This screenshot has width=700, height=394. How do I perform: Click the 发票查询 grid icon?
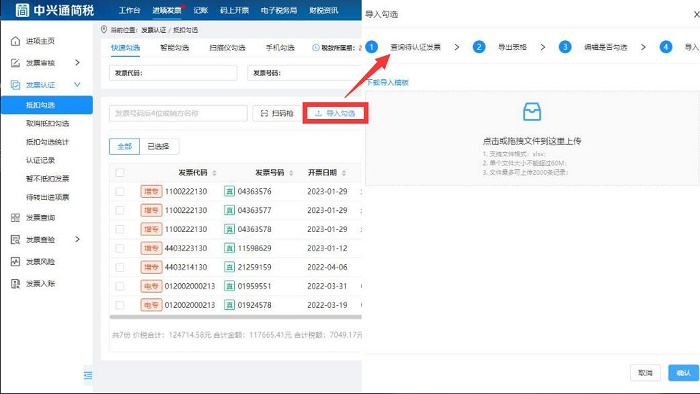point(15,217)
